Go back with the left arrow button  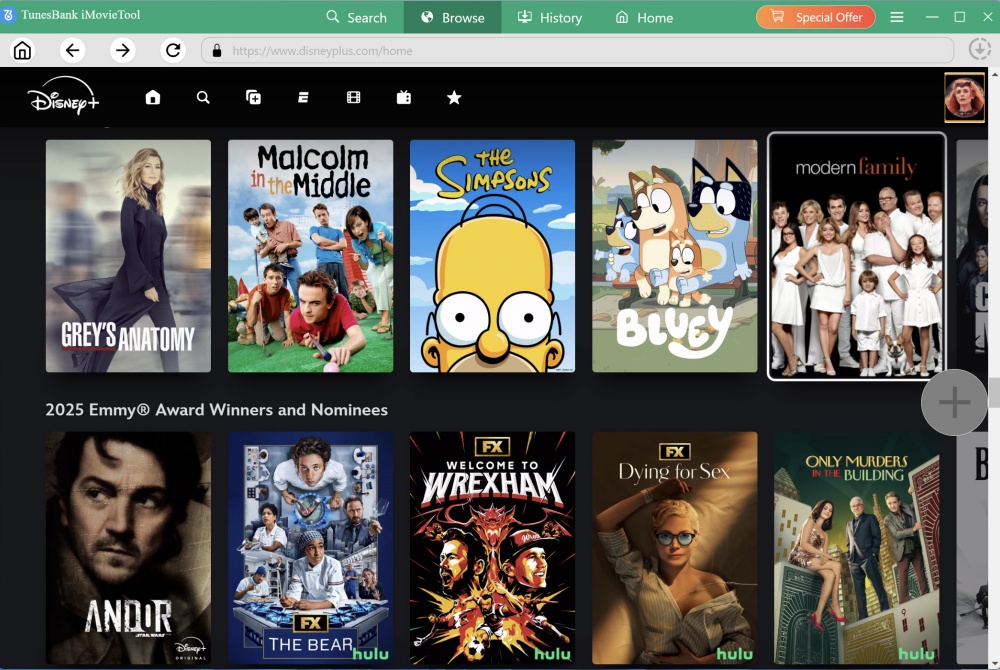point(72,51)
